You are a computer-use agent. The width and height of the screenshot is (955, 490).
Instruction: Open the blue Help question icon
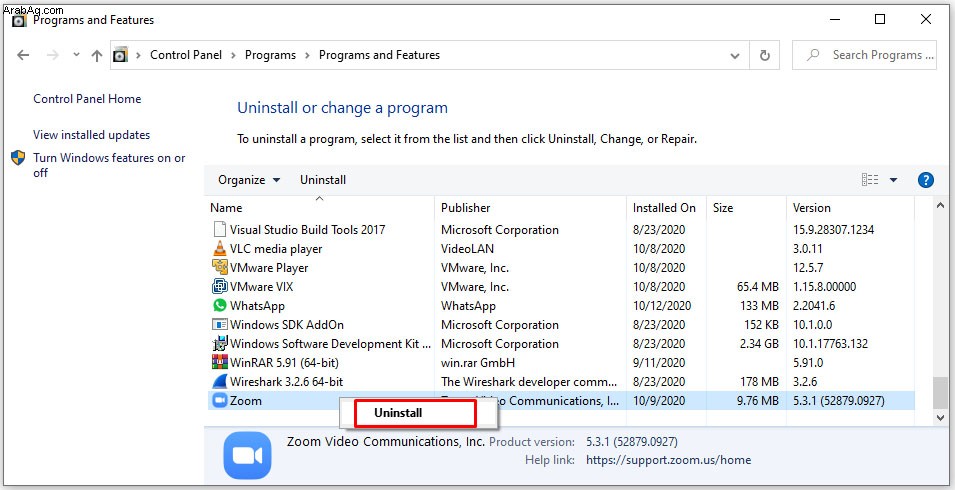pos(925,180)
